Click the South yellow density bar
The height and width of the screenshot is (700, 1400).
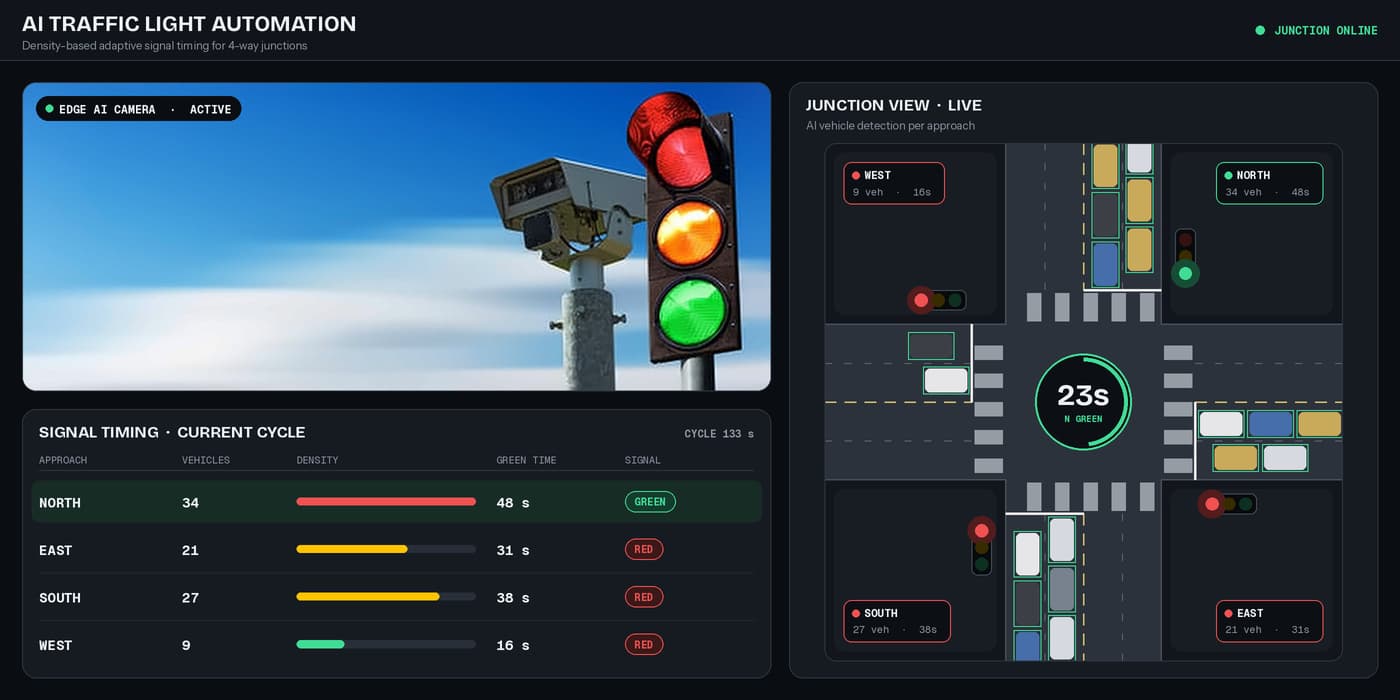point(368,598)
